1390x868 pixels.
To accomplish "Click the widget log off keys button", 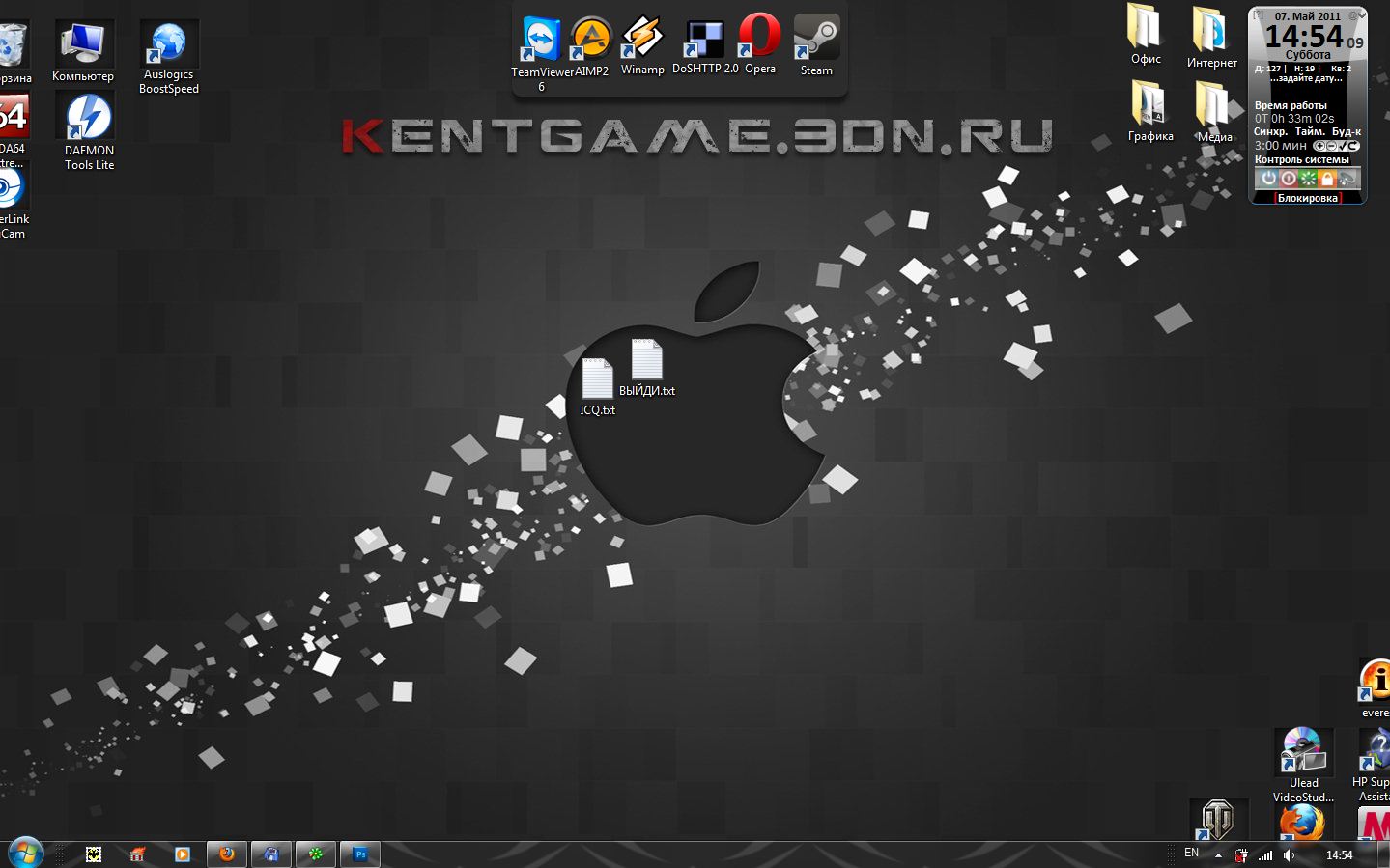I will point(1347,179).
